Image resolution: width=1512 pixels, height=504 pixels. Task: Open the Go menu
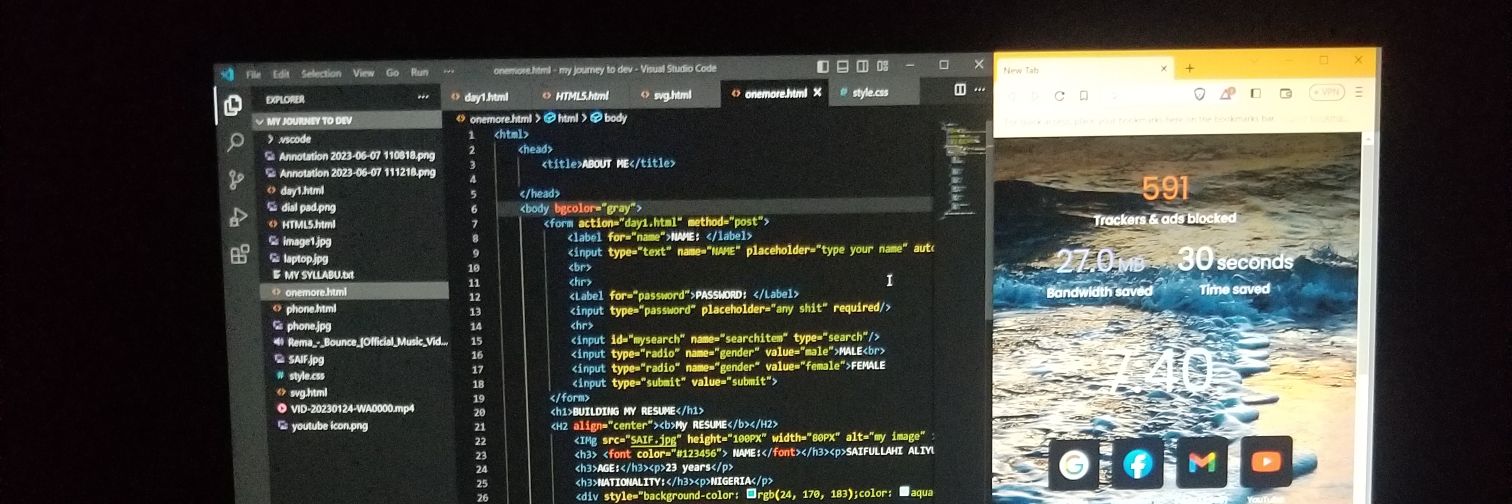[x=392, y=72]
